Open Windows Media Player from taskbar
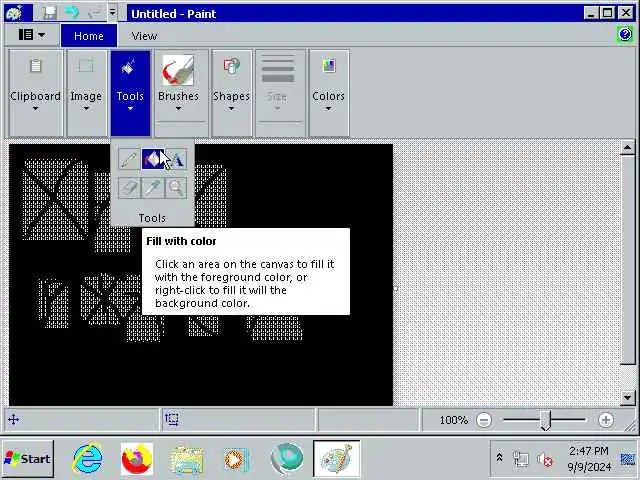 [x=236, y=460]
